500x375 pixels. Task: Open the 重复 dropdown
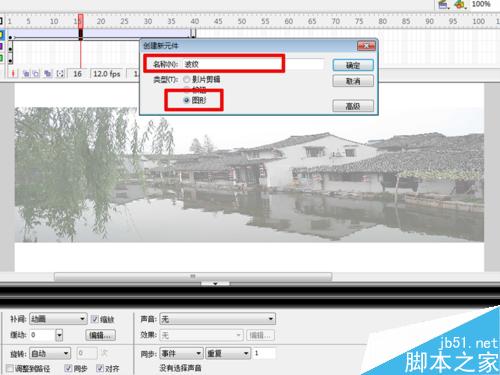coord(228,353)
